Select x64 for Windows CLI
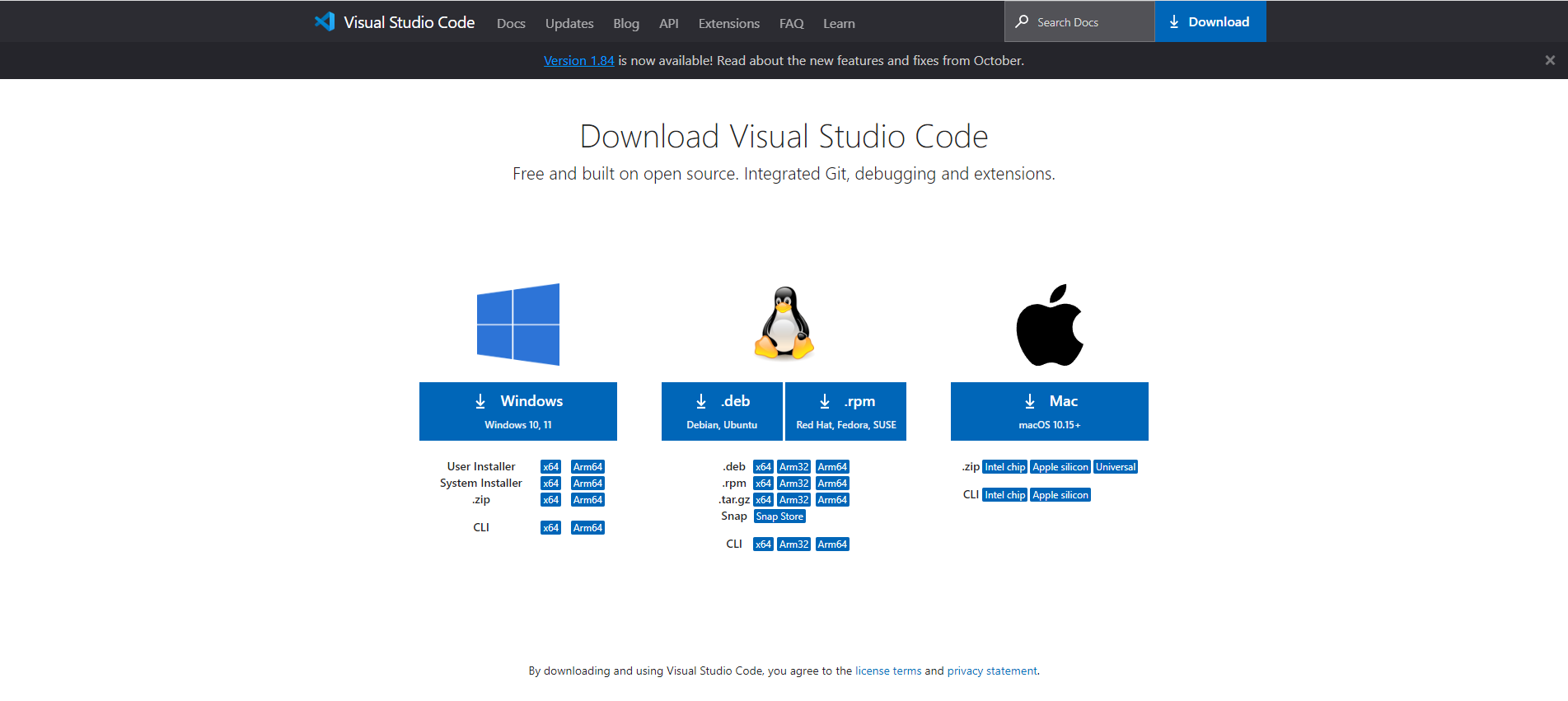This screenshot has width=1568, height=701. [x=551, y=528]
